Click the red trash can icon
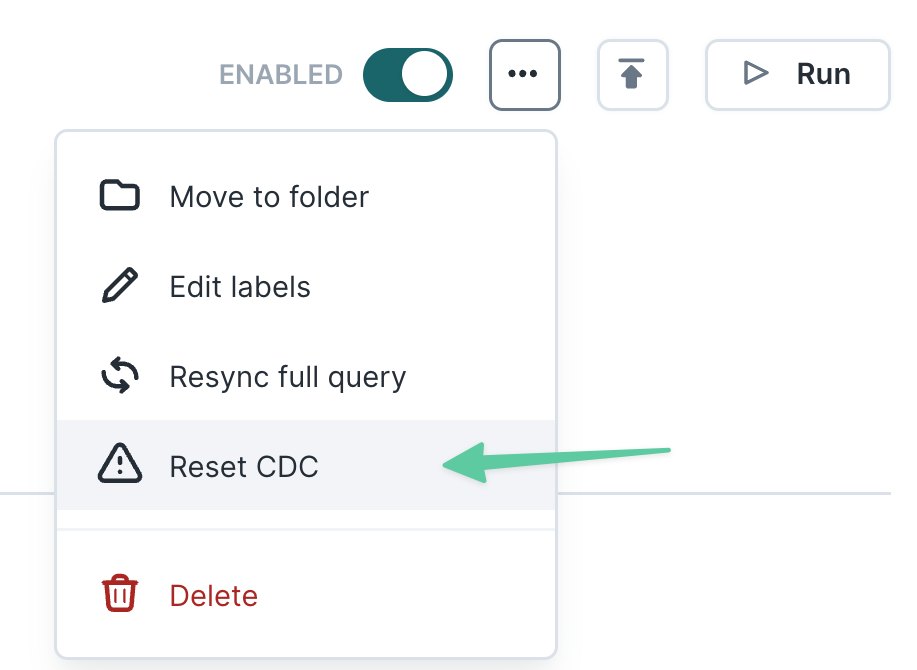917x670 pixels. click(120, 595)
